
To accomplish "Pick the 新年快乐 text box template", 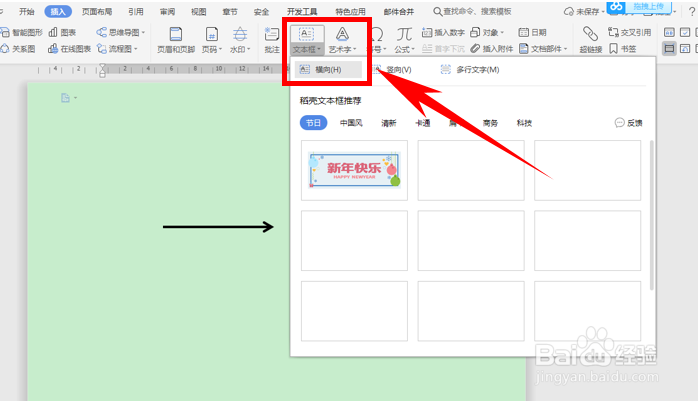I will (354, 170).
